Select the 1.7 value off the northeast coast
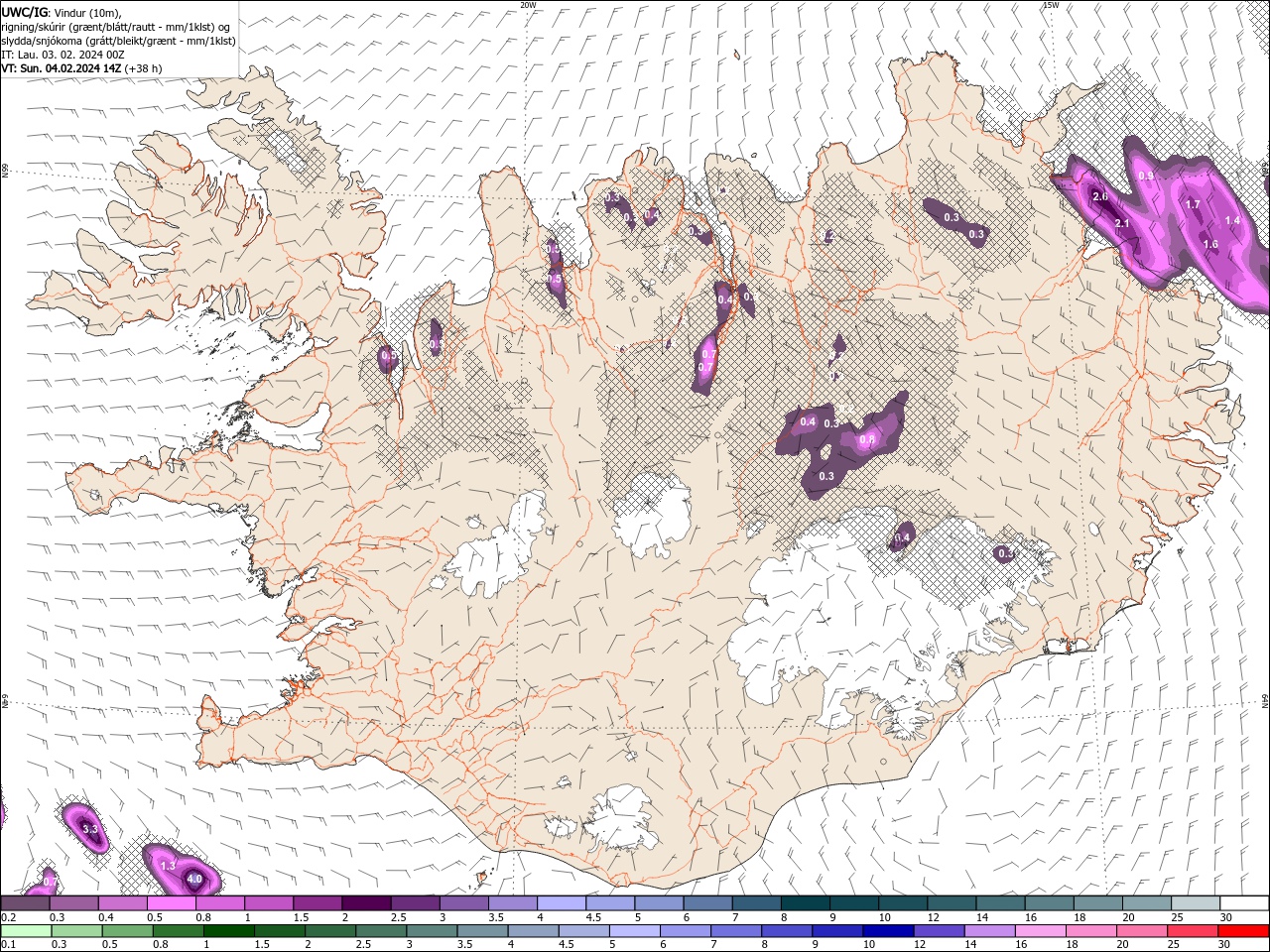 pos(1194,204)
